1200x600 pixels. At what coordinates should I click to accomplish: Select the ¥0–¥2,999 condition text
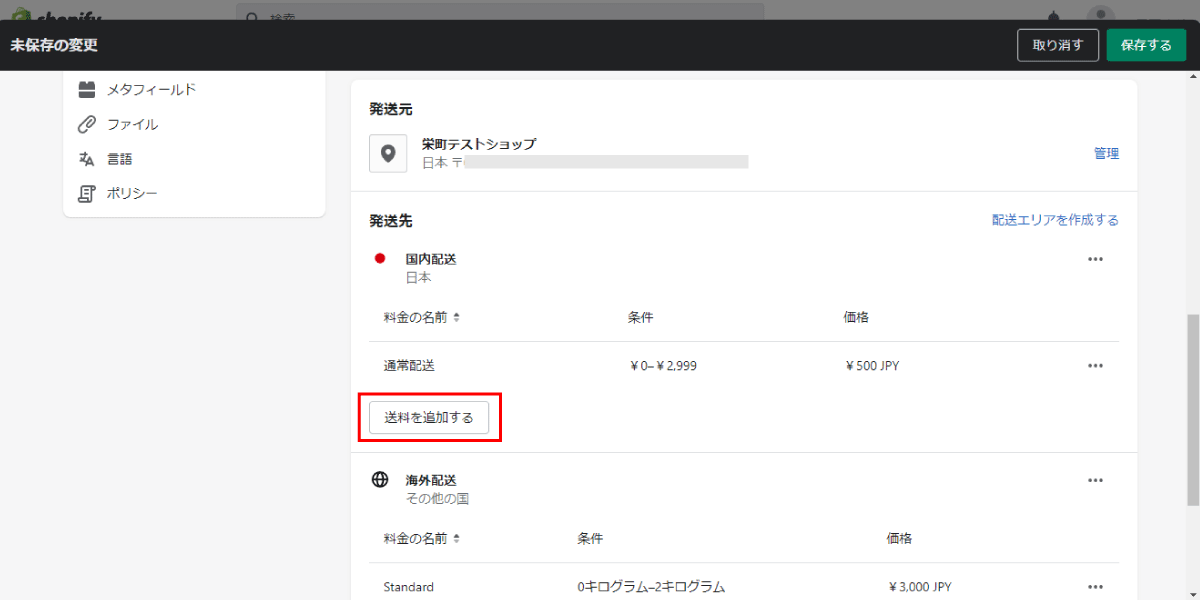(x=663, y=366)
